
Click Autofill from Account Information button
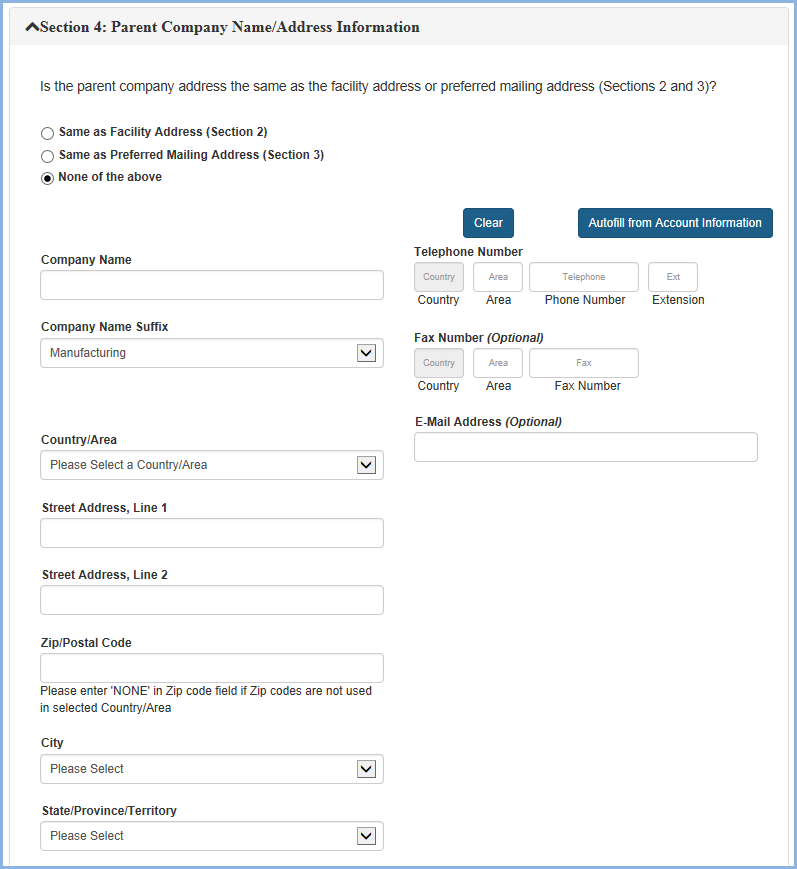675,223
